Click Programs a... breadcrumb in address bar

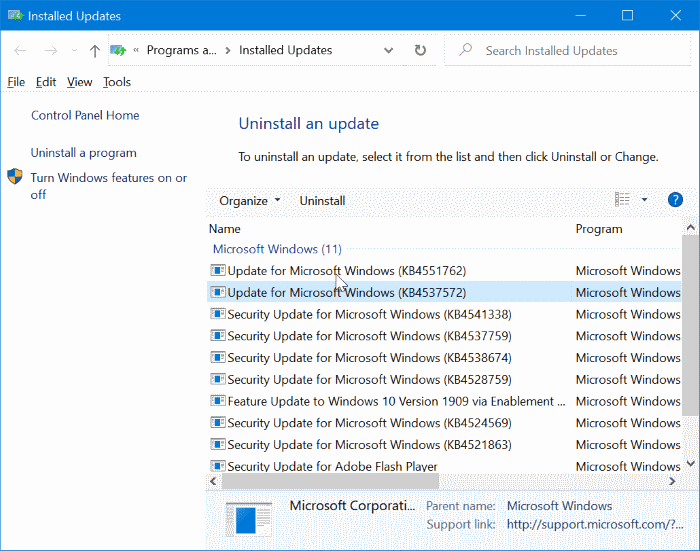pos(182,50)
